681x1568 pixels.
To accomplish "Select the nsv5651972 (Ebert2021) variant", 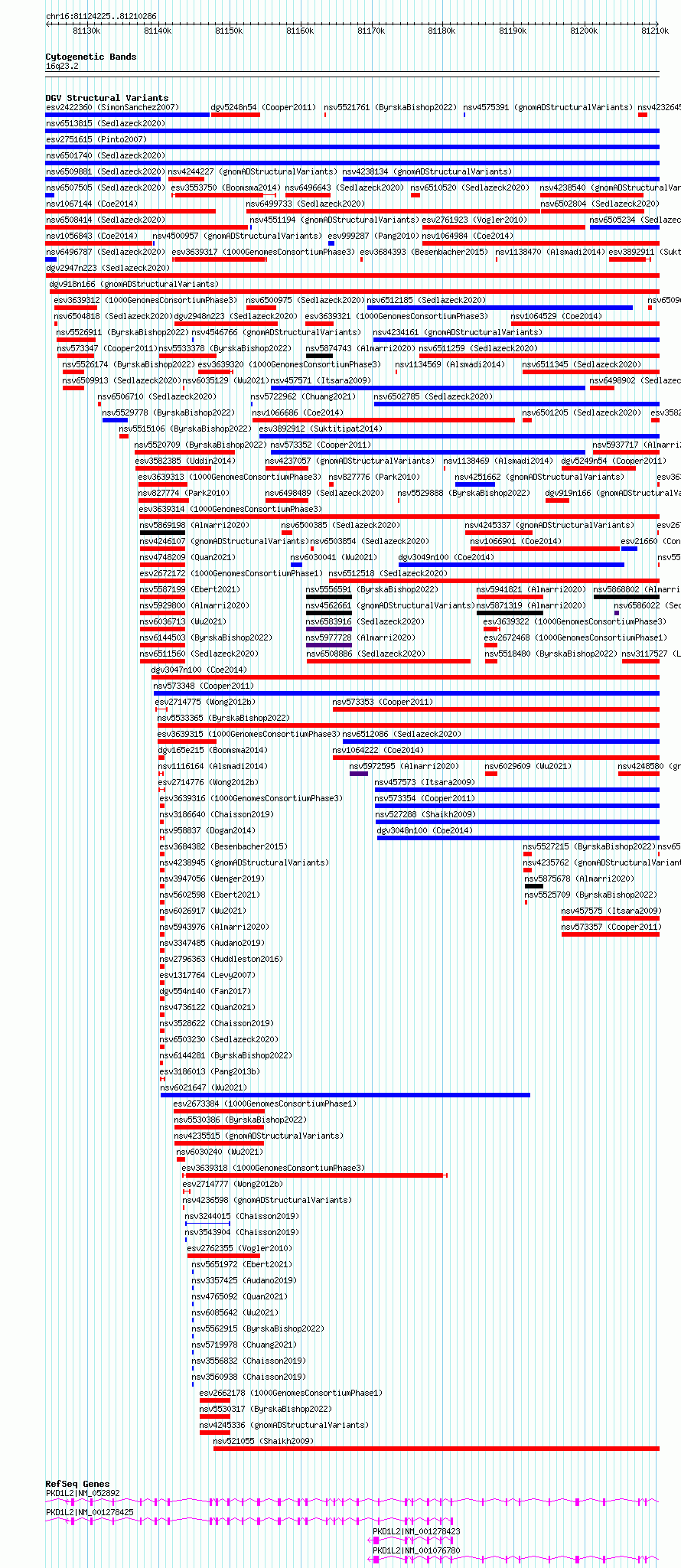I will (x=242, y=1264).
